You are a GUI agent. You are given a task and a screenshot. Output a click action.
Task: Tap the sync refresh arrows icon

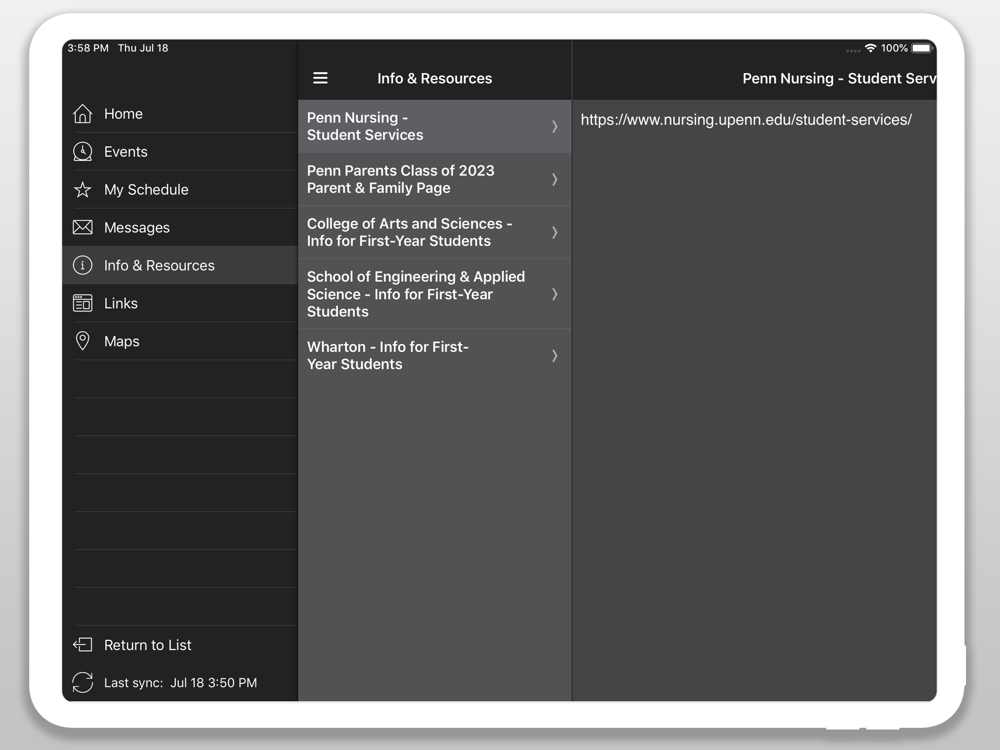(x=82, y=682)
